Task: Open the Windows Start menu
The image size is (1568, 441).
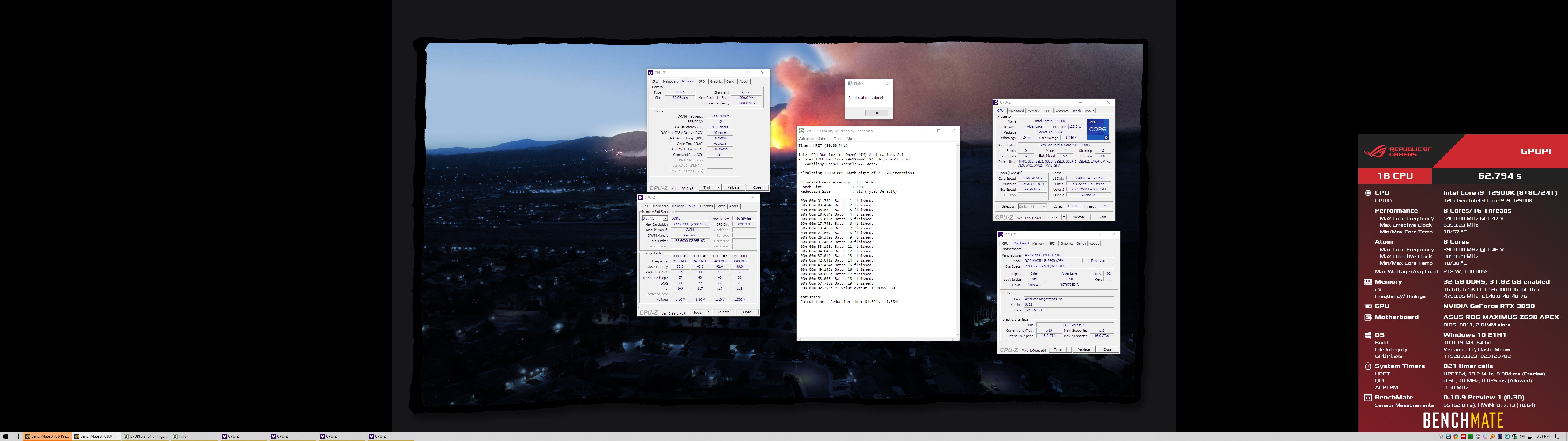Action: pyautogui.click(x=5, y=436)
